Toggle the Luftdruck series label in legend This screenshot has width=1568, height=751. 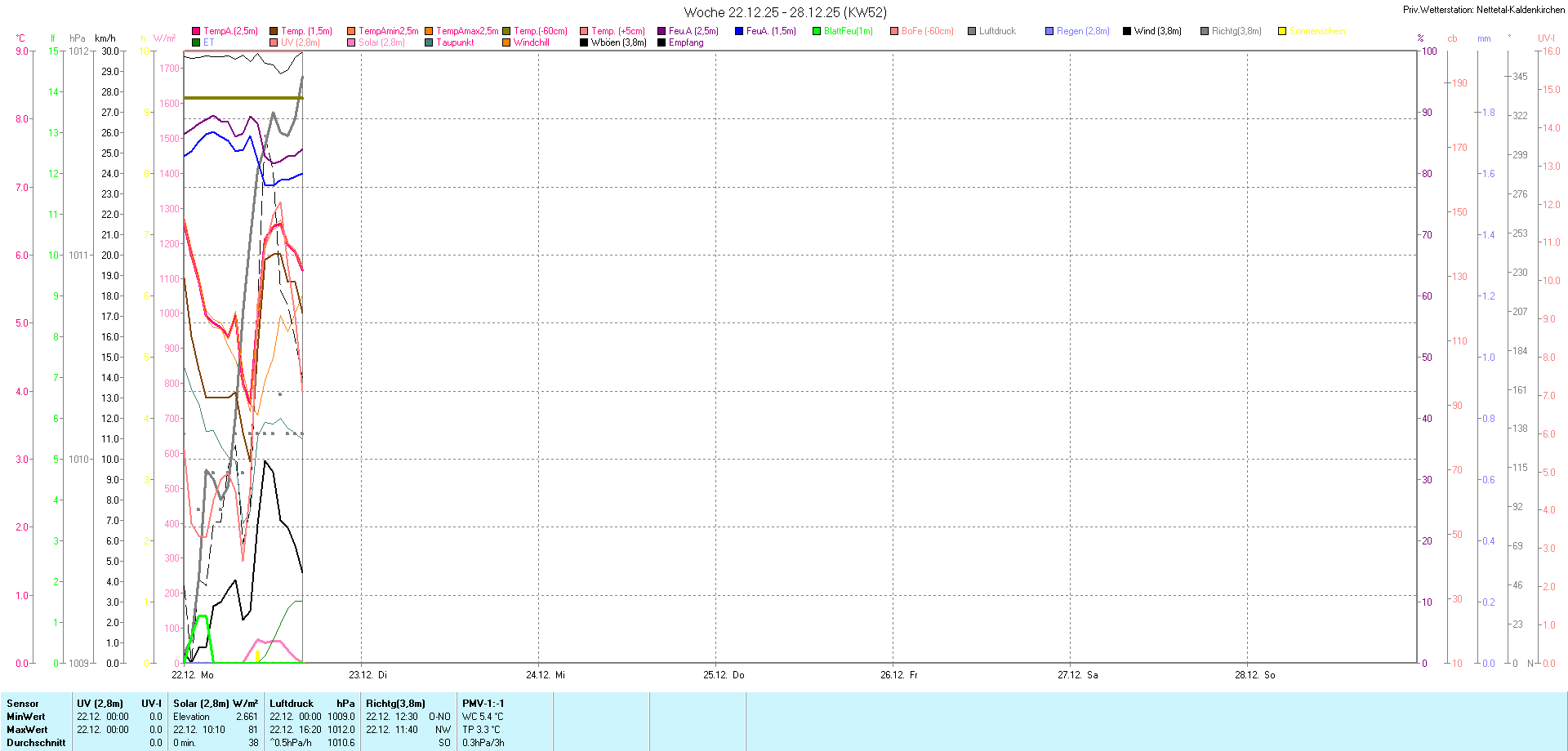(997, 31)
